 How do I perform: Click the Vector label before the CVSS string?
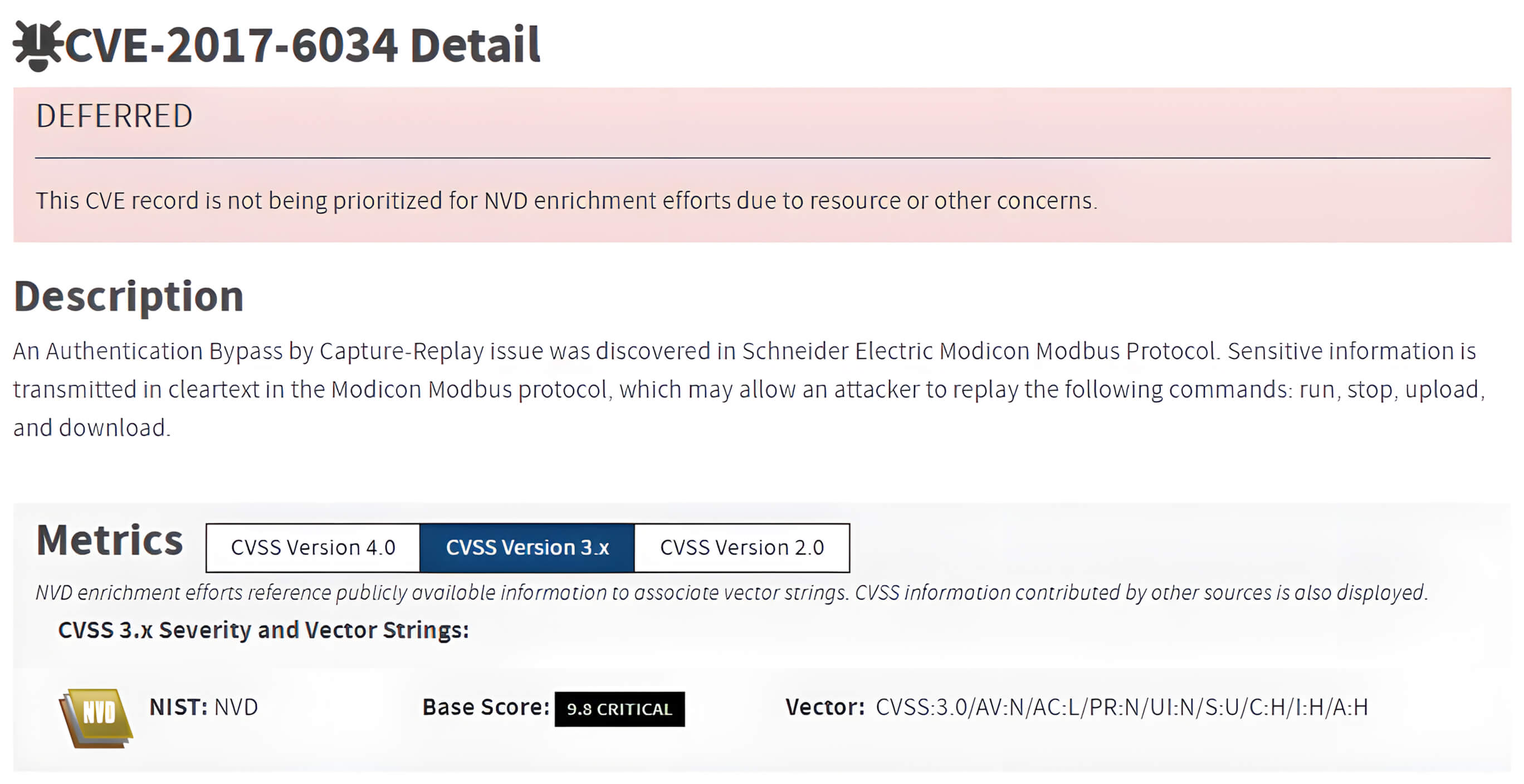(822, 706)
